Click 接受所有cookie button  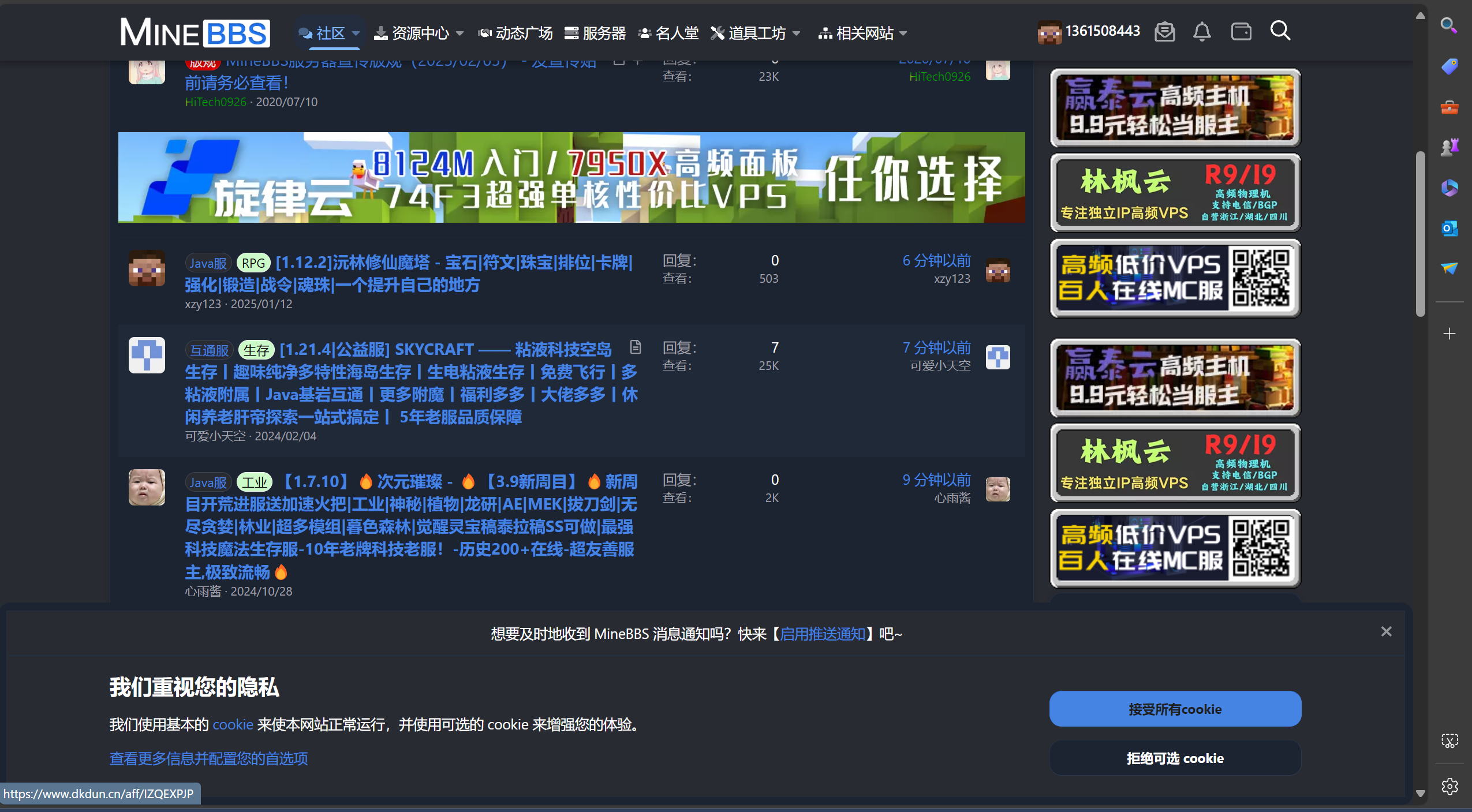pos(1175,709)
